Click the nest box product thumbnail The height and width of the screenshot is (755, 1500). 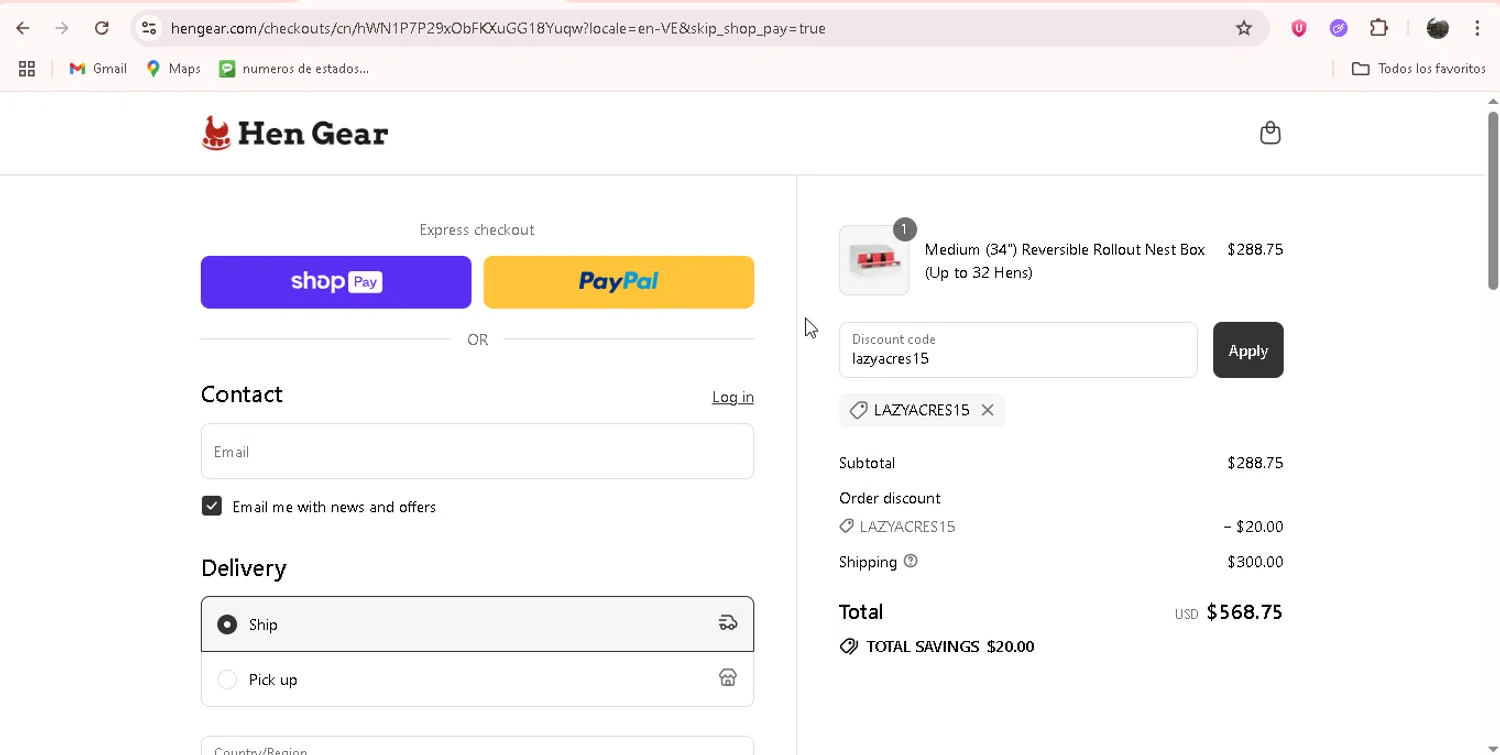(874, 260)
